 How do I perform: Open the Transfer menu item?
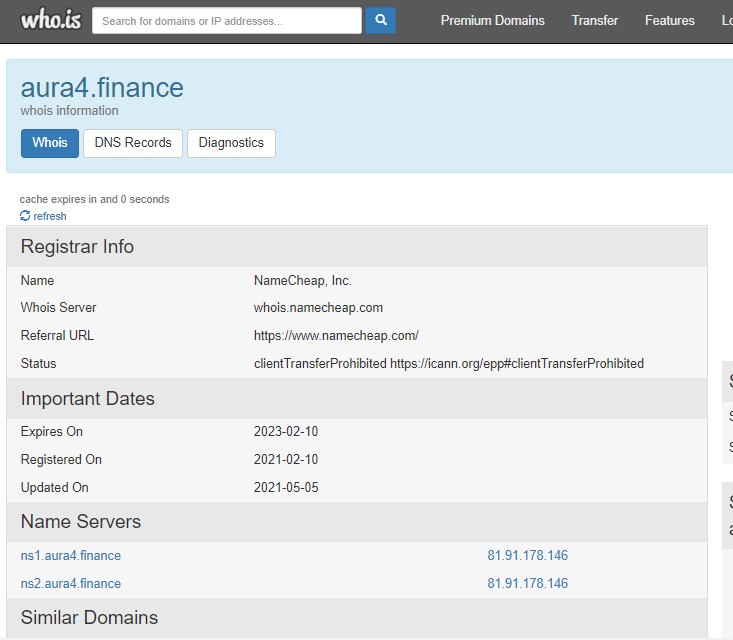(595, 21)
